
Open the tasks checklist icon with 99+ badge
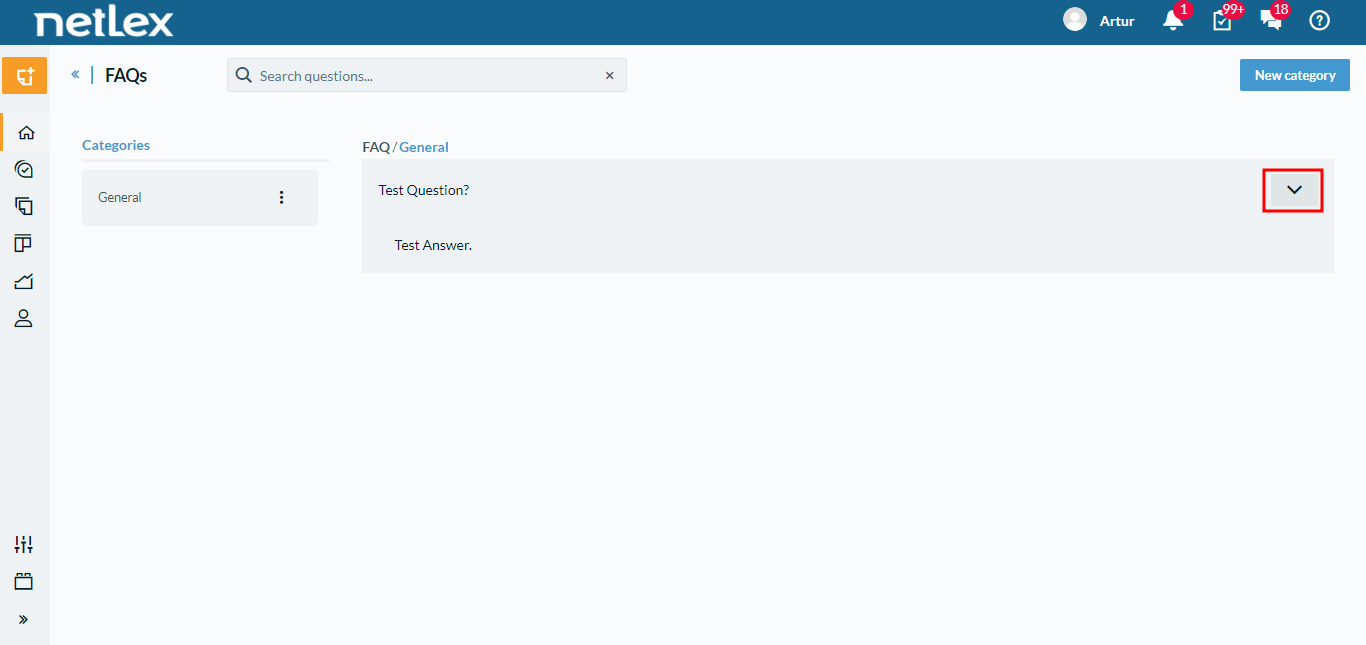pos(1222,20)
